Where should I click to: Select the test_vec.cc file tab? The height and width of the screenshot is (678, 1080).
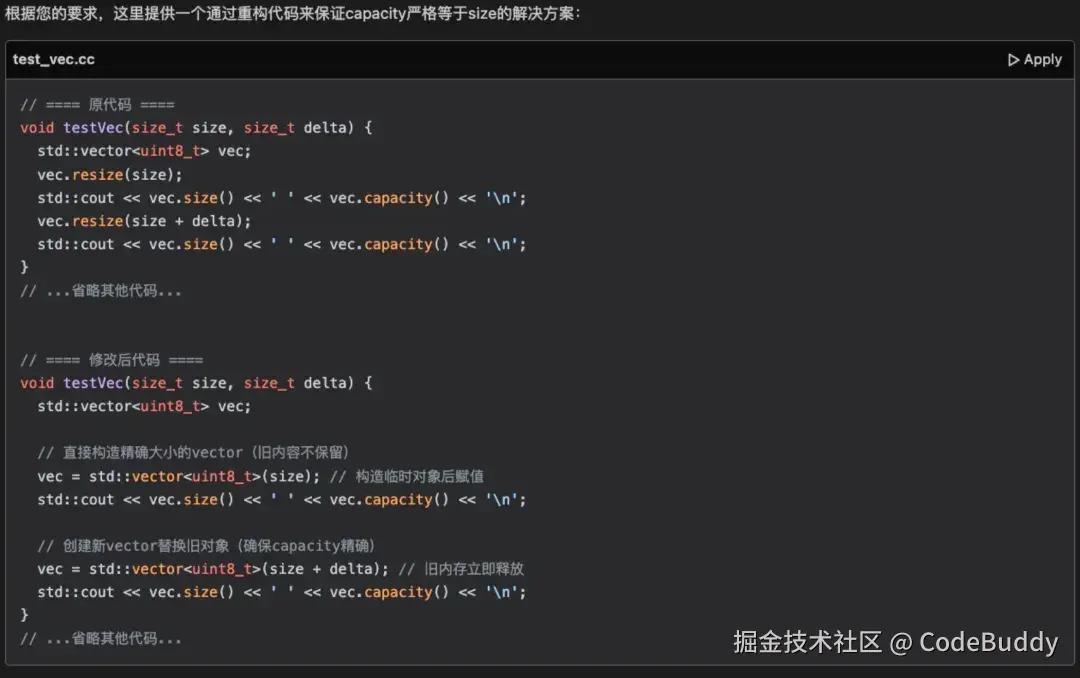(x=54, y=59)
